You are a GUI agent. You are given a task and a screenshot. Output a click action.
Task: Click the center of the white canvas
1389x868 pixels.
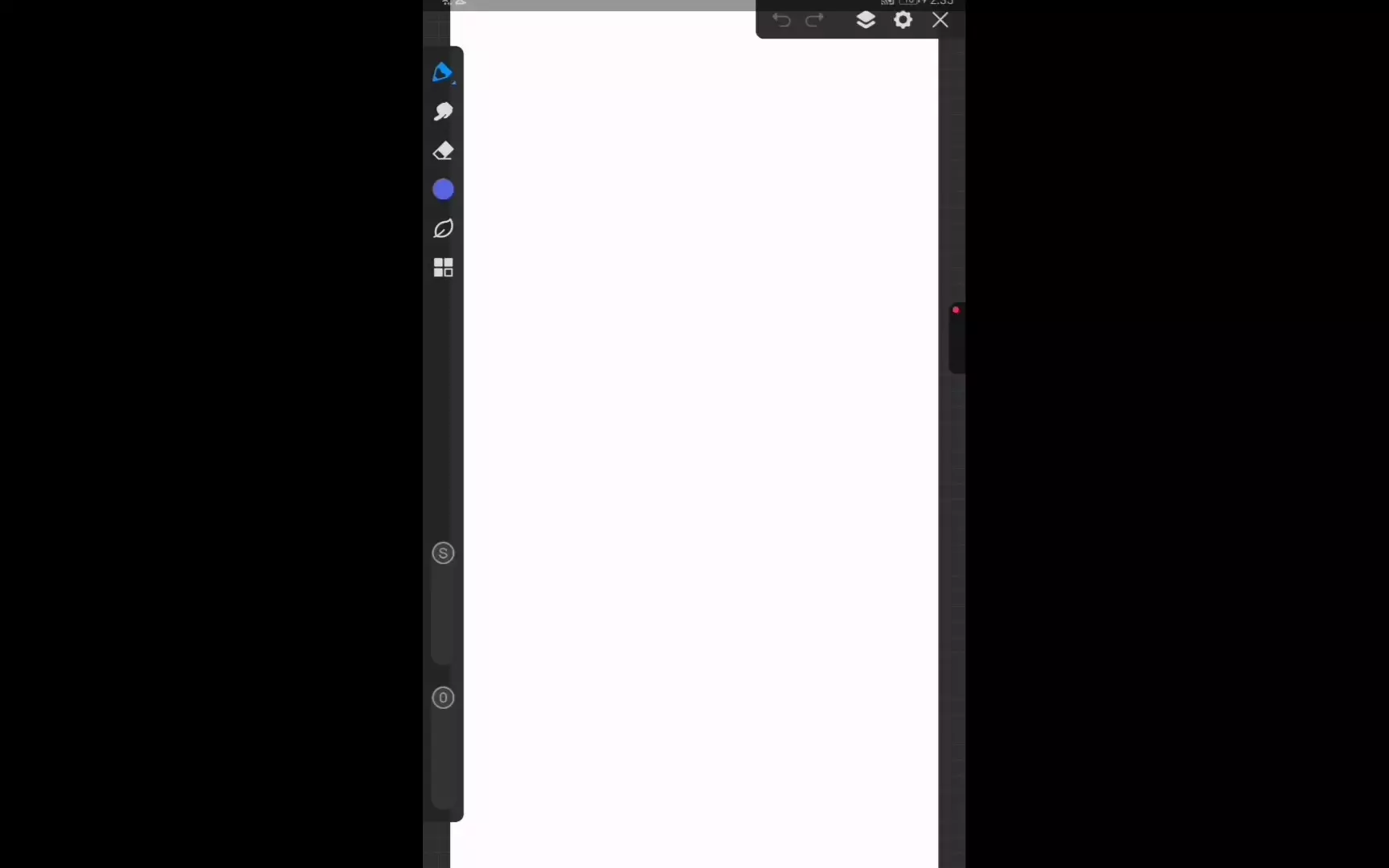tap(694, 438)
